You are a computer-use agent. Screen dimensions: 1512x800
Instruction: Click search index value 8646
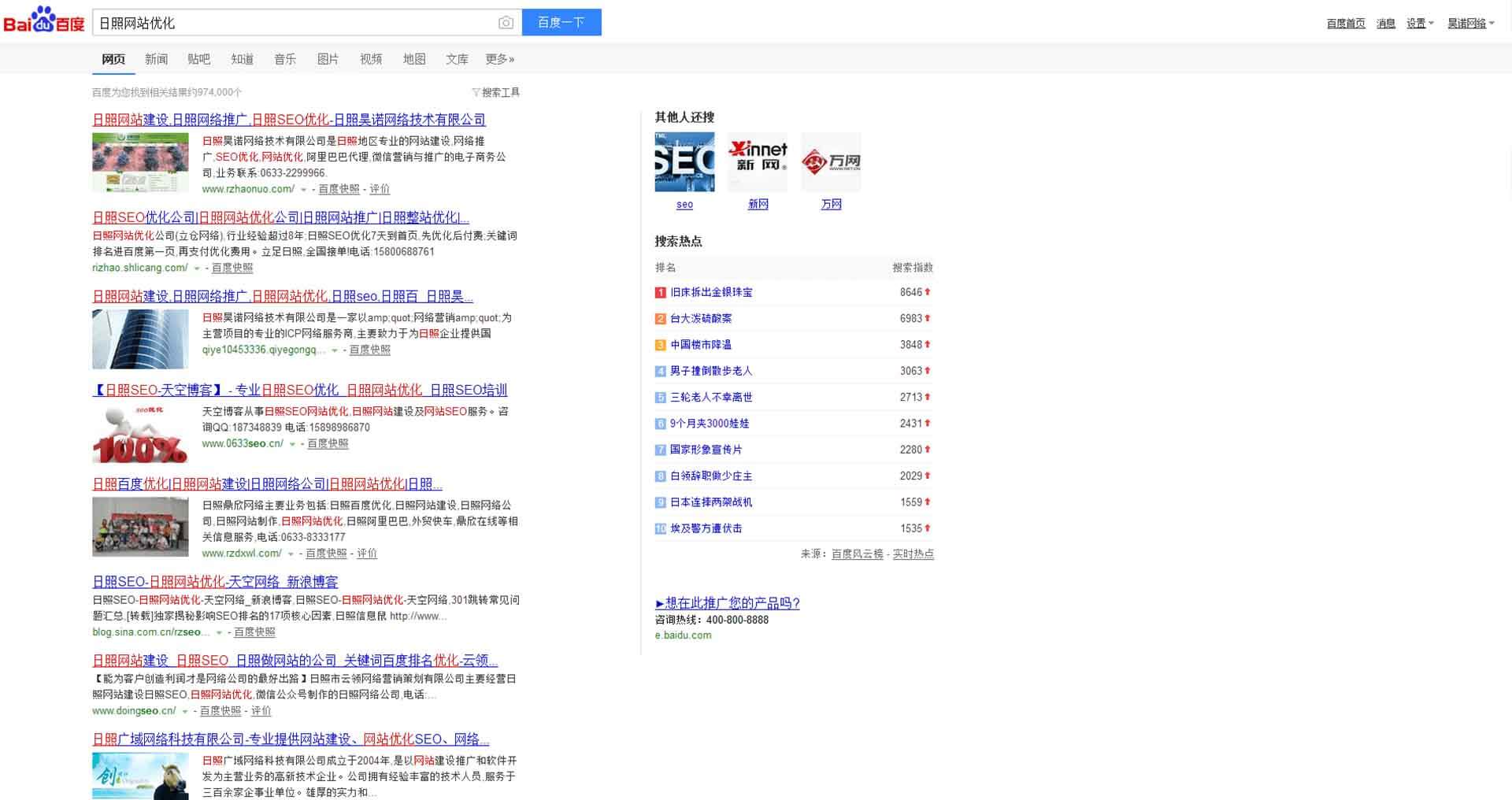pos(910,292)
